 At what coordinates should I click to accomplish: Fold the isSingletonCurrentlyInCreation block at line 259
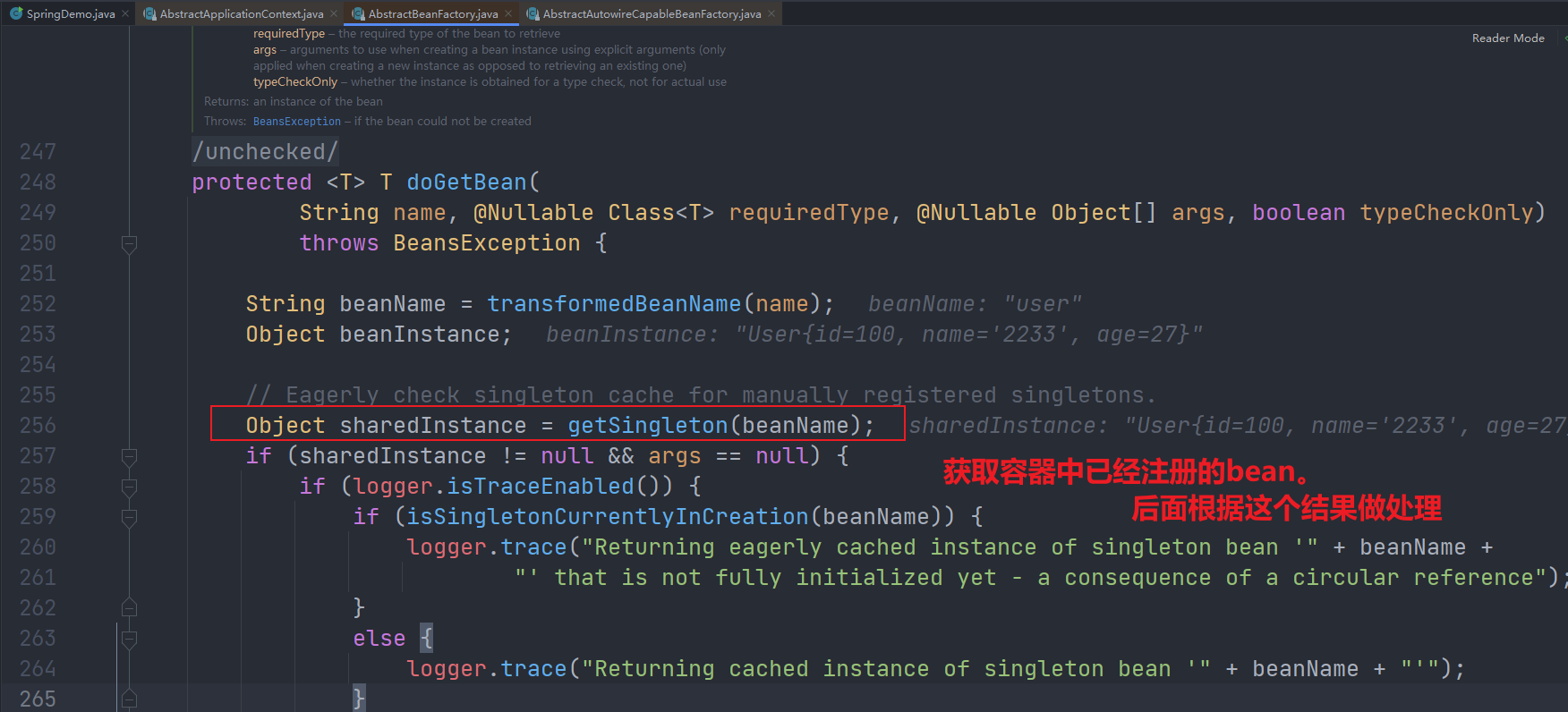(129, 517)
